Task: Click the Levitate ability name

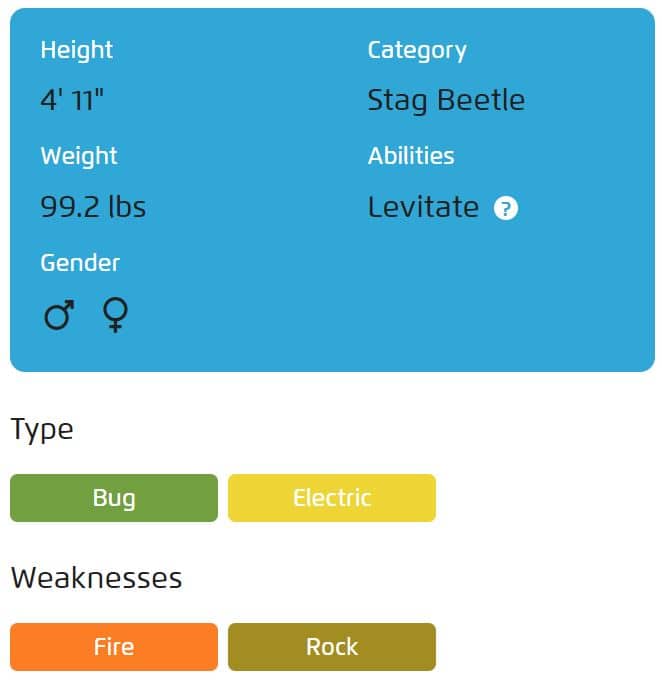Action: tap(423, 207)
